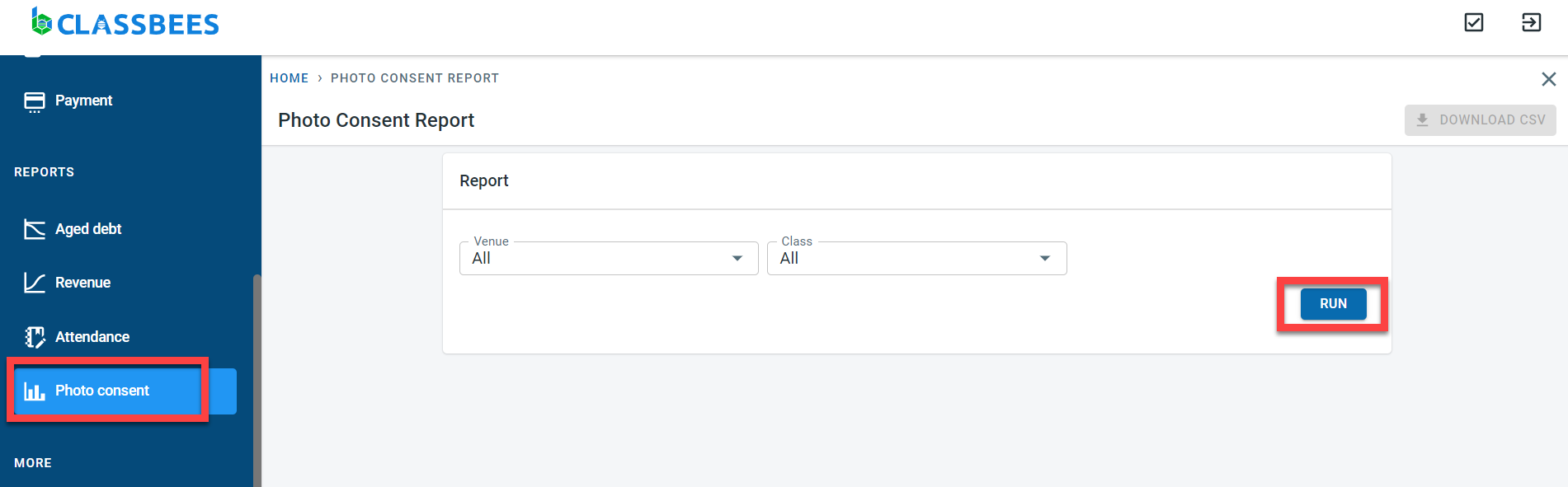Click the Aged debt chart icon

pos(35,229)
